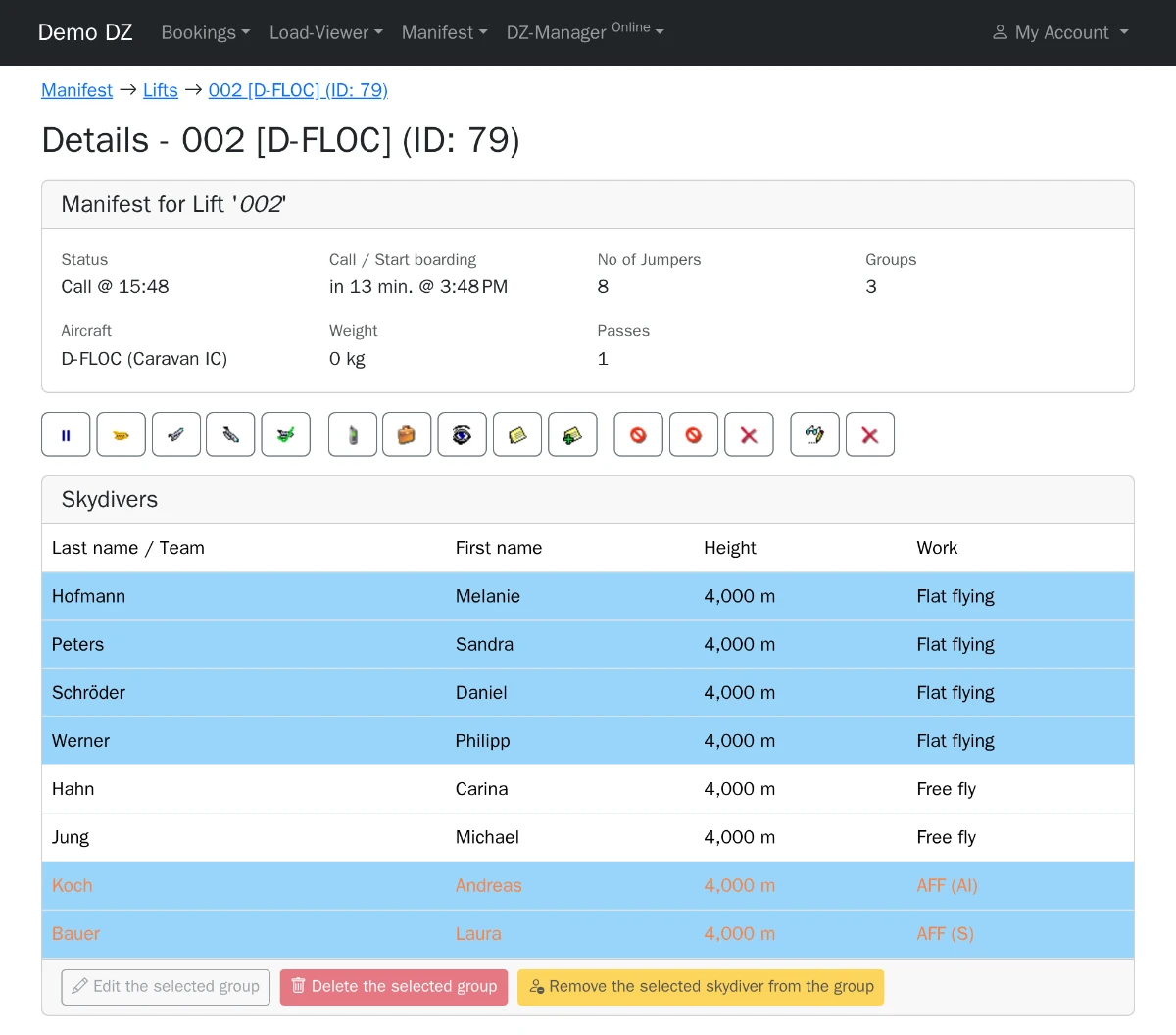Click the airplane with green checkmark icon

click(x=286, y=434)
